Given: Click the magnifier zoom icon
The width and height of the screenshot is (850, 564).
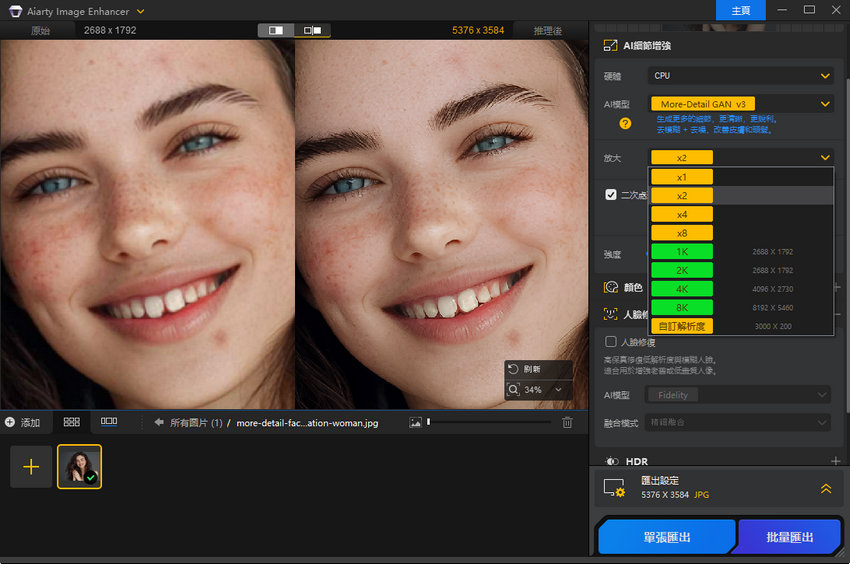Looking at the screenshot, I should click(513, 389).
